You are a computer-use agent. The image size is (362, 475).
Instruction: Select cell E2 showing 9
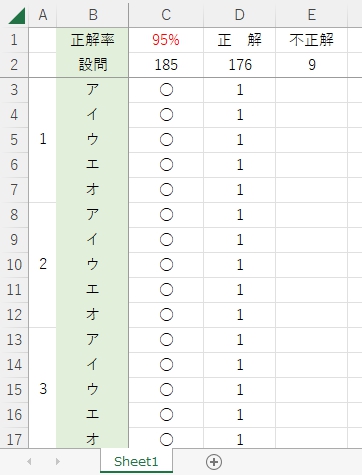pos(311,65)
